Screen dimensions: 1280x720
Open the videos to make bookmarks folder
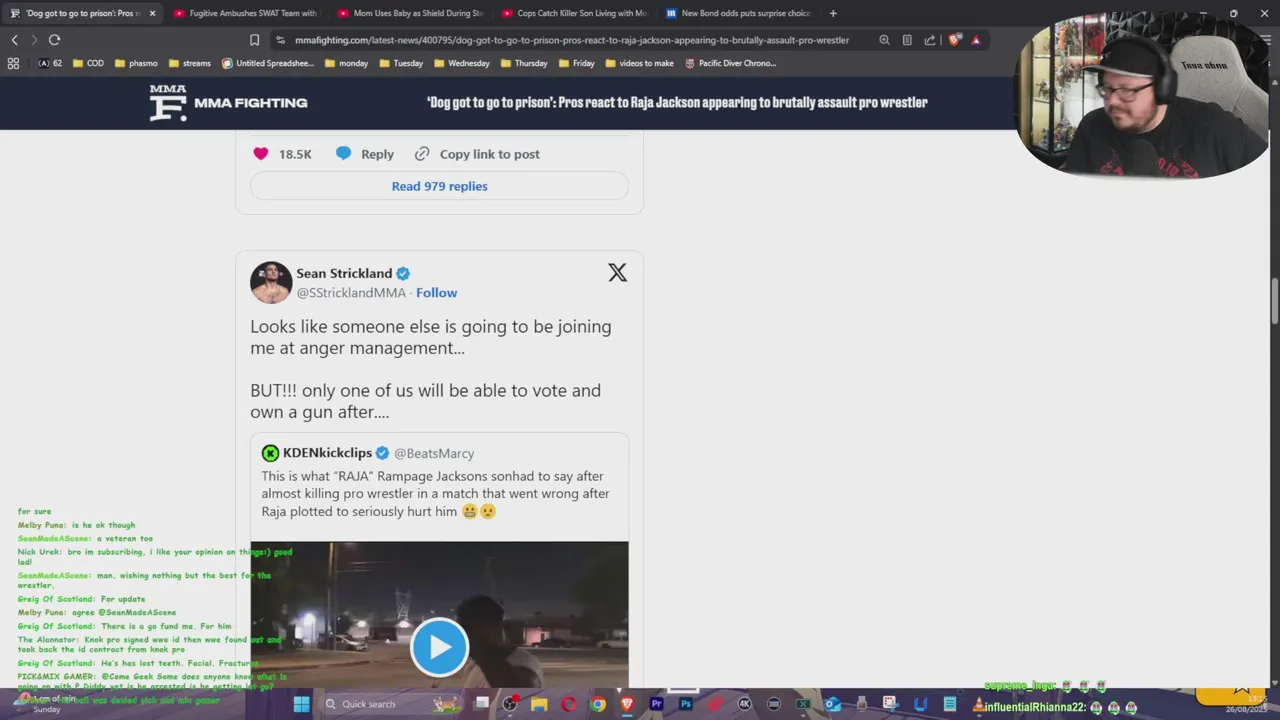click(x=639, y=63)
